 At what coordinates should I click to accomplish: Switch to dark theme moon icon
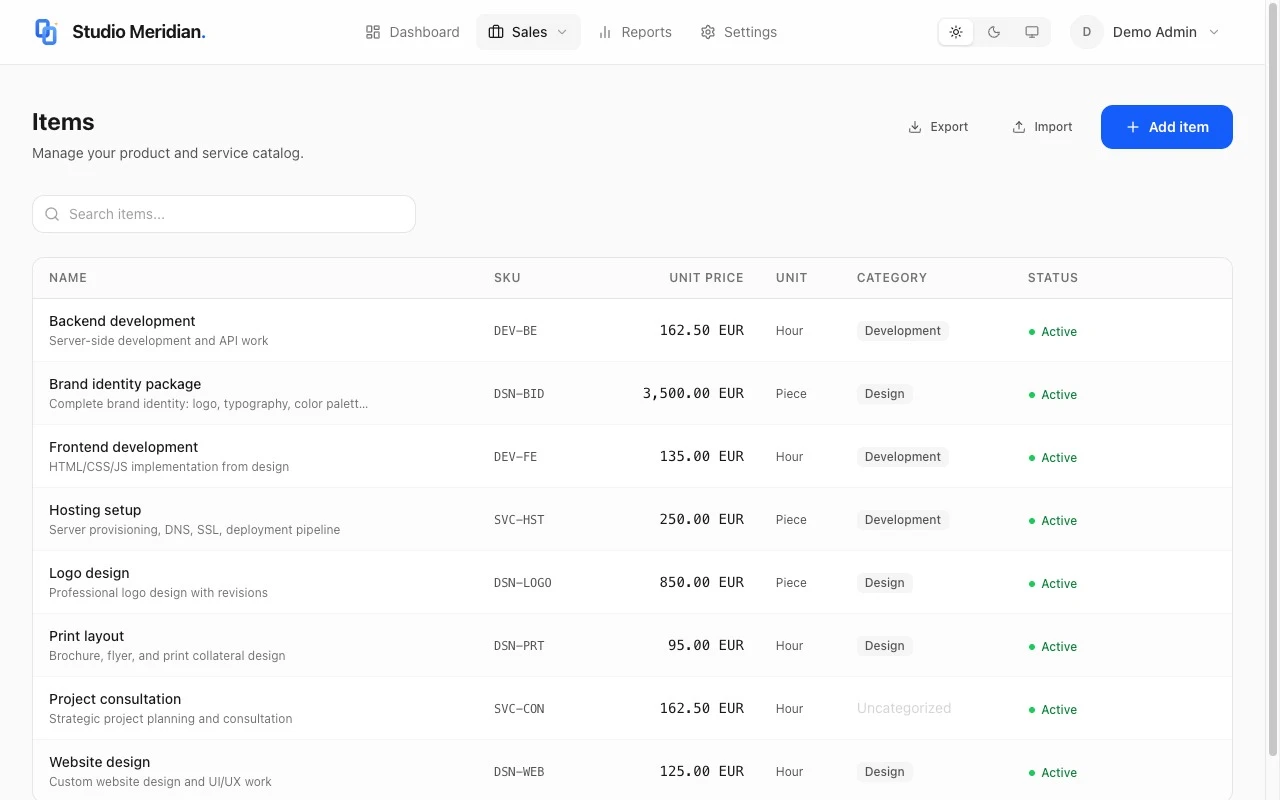(994, 32)
